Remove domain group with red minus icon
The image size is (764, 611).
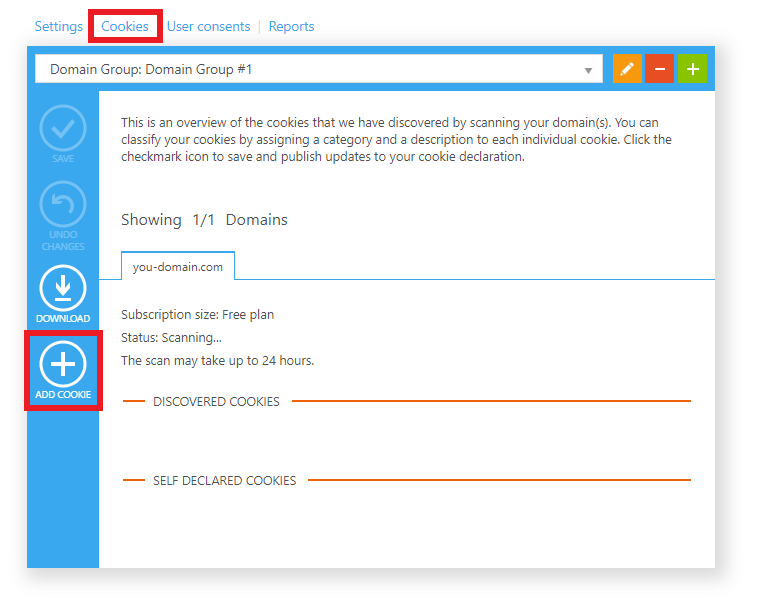[659, 69]
